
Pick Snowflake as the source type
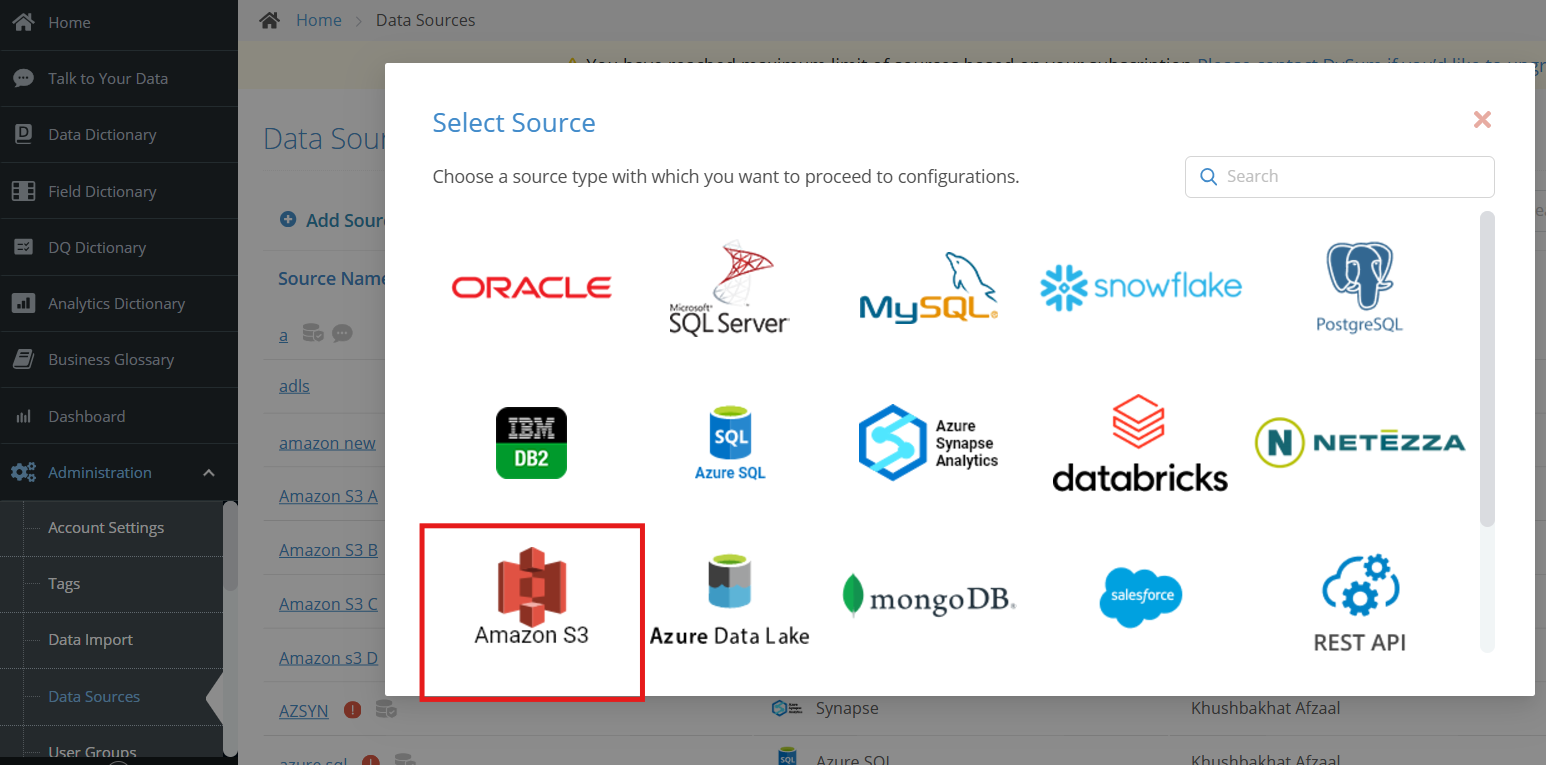click(1141, 288)
